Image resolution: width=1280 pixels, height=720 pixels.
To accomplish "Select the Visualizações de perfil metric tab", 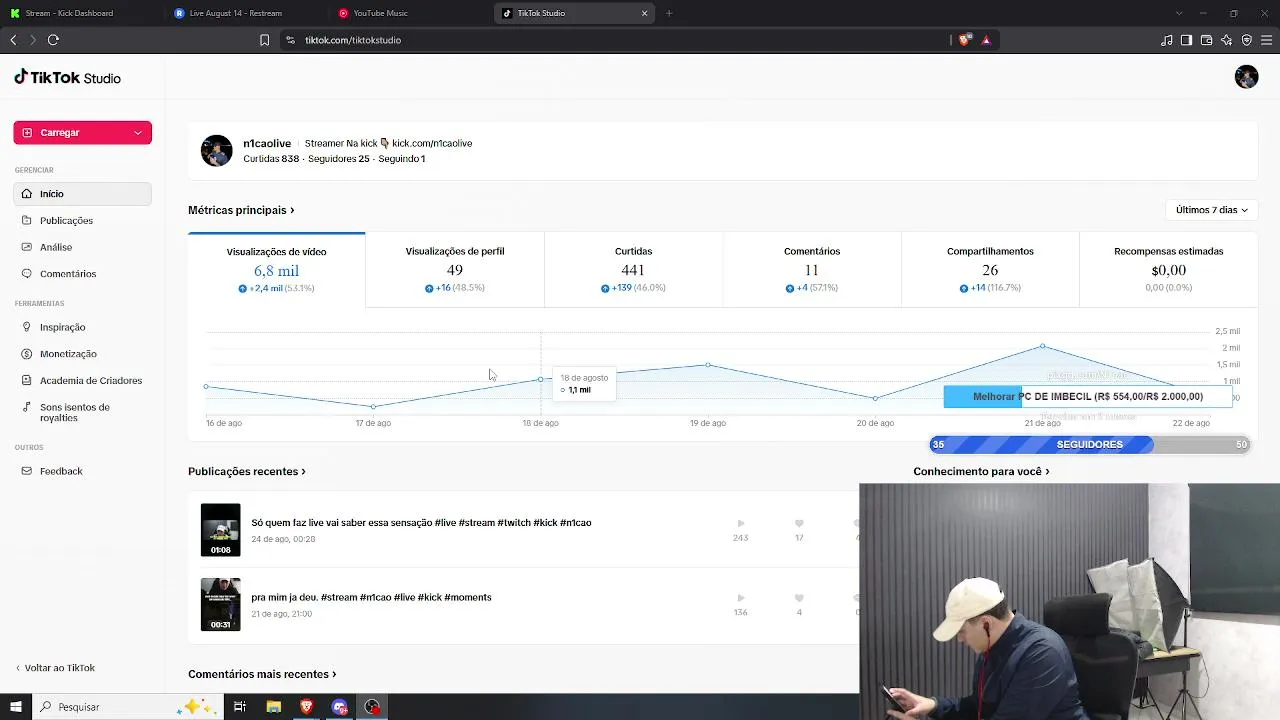I will point(455,270).
